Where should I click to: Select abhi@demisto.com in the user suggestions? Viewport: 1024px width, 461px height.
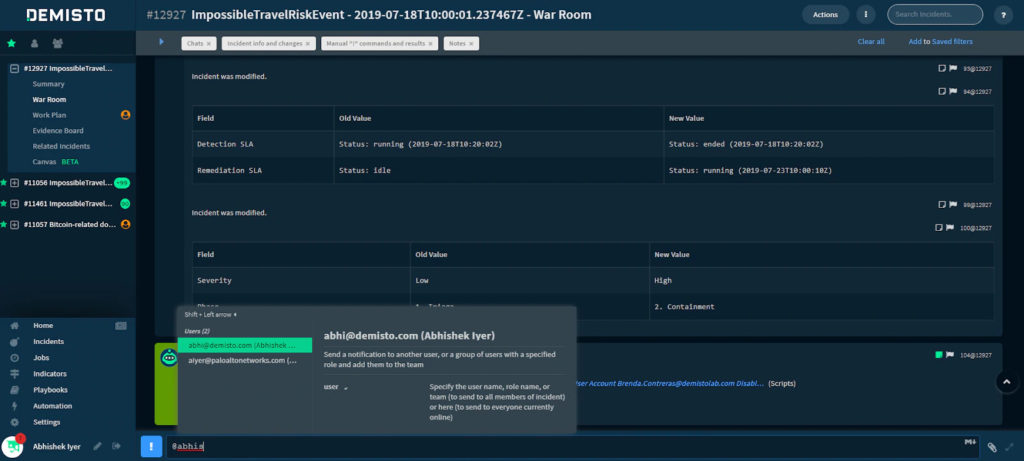[245, 345]
